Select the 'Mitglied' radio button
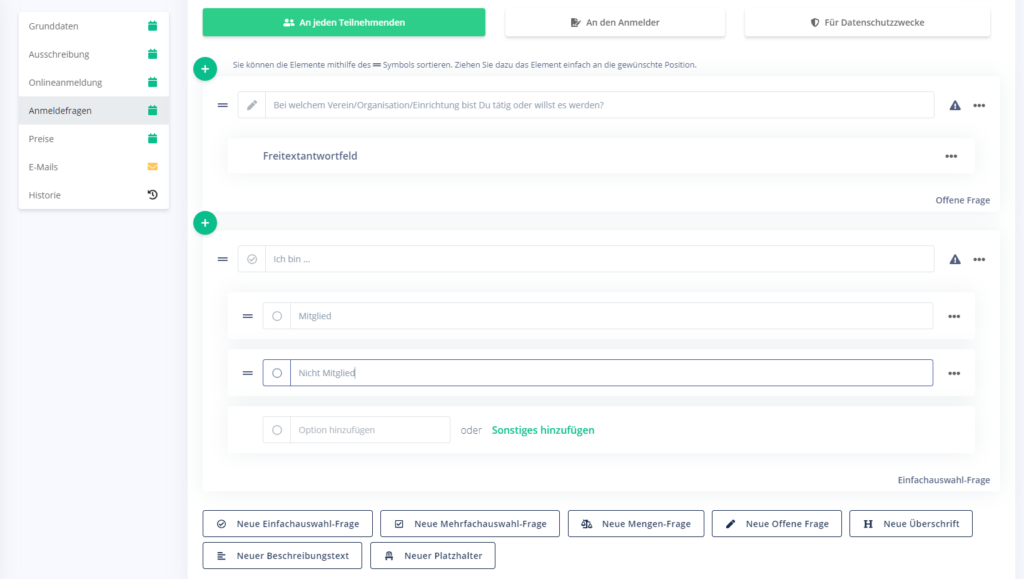The height and width of the screenshot is (579, 1024). pos(277,316)
